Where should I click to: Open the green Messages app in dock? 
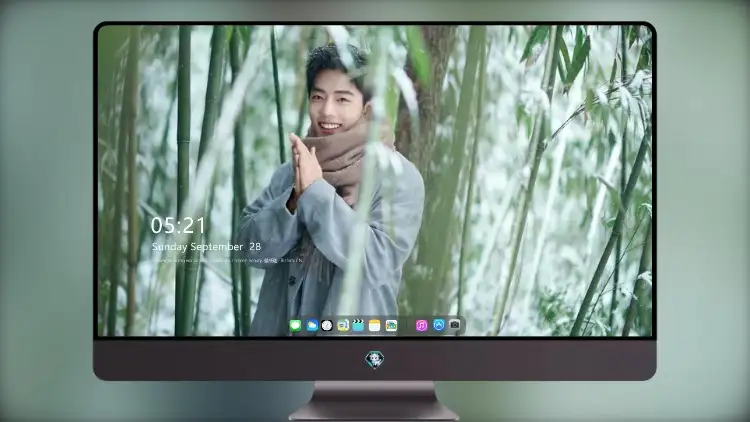coord(296,326)
